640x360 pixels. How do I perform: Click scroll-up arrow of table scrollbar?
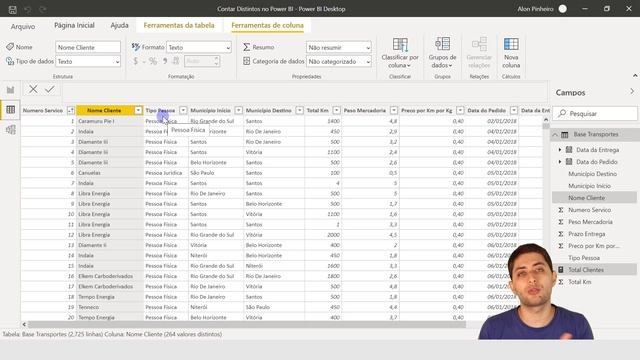pos(546,120)
